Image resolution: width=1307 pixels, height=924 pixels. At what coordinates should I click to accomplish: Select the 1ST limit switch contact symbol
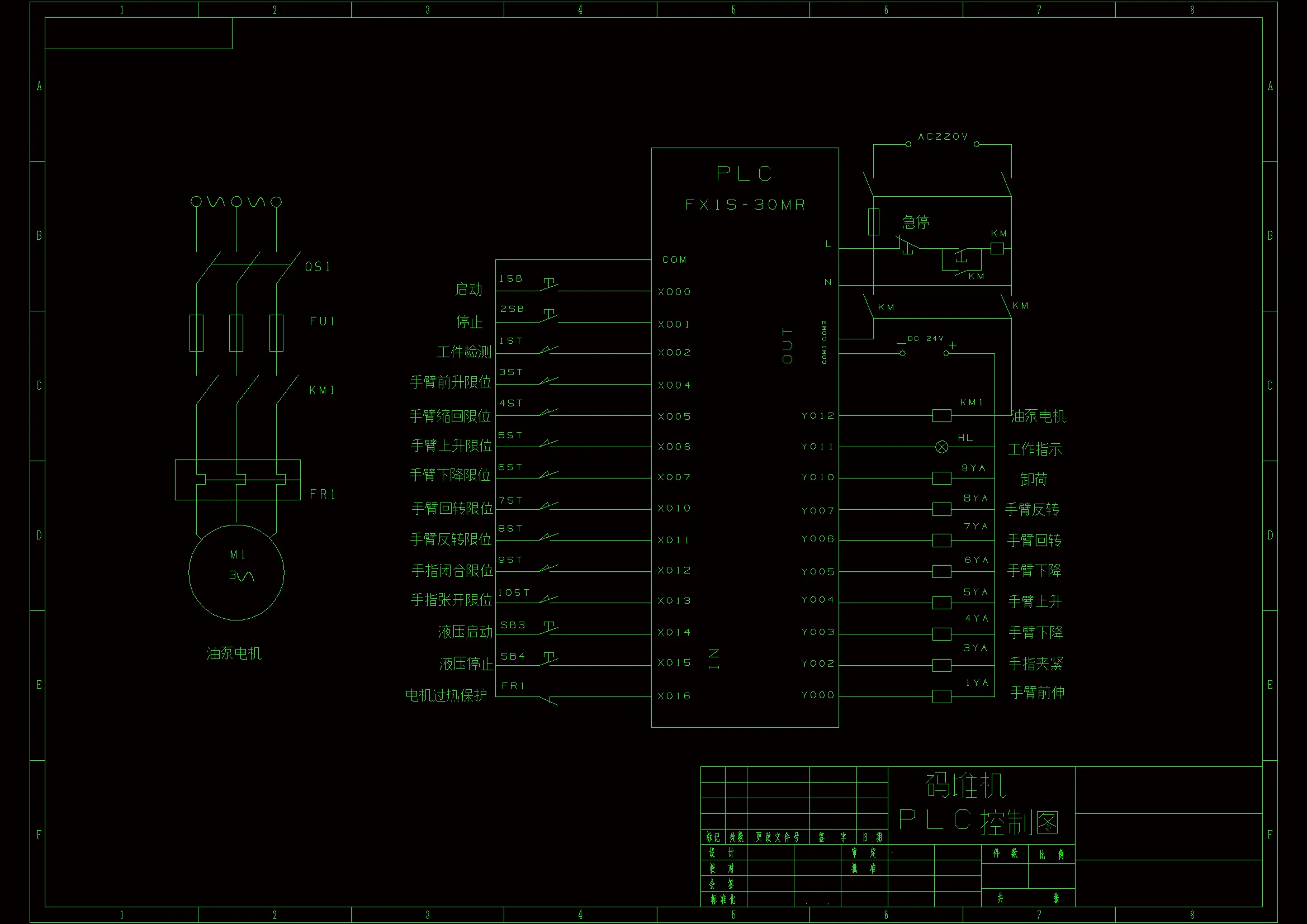point(549,350)
